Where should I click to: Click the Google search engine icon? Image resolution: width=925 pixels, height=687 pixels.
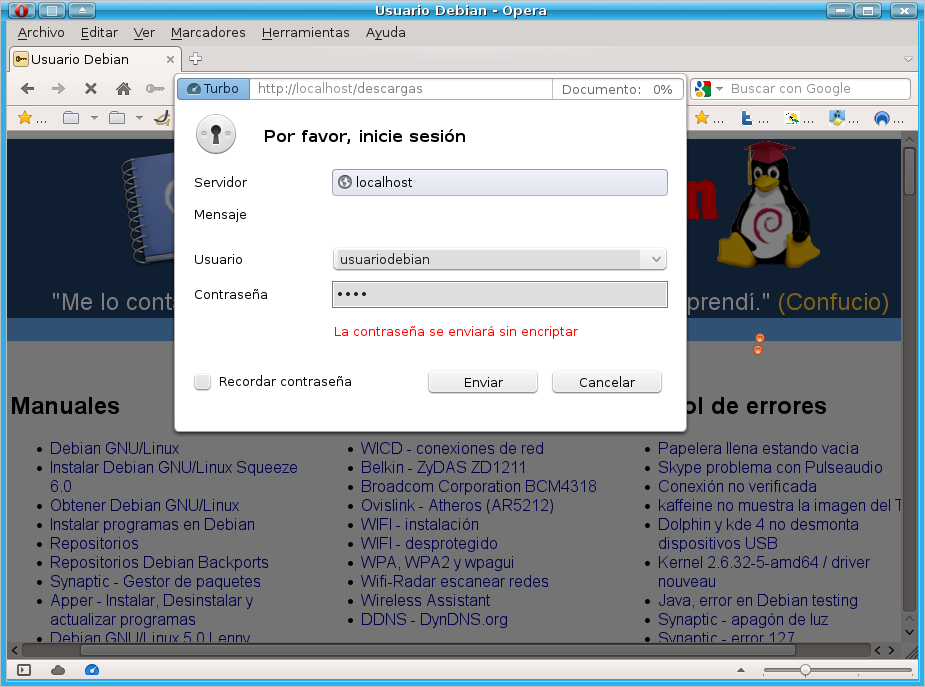703,88
